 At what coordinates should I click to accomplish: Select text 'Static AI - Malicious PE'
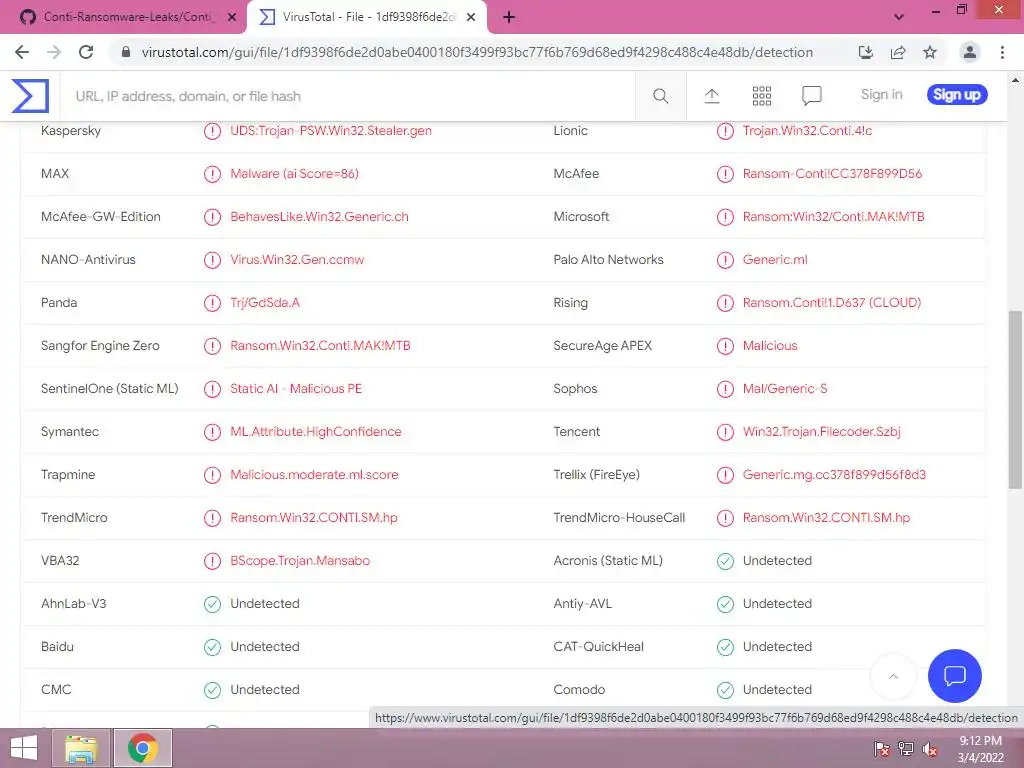296,389
